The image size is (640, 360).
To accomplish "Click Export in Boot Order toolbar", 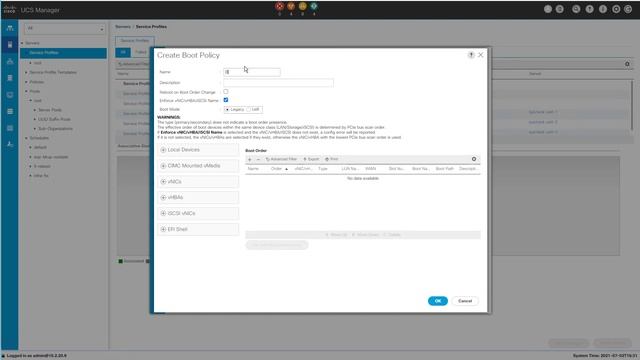I will 311,159.
